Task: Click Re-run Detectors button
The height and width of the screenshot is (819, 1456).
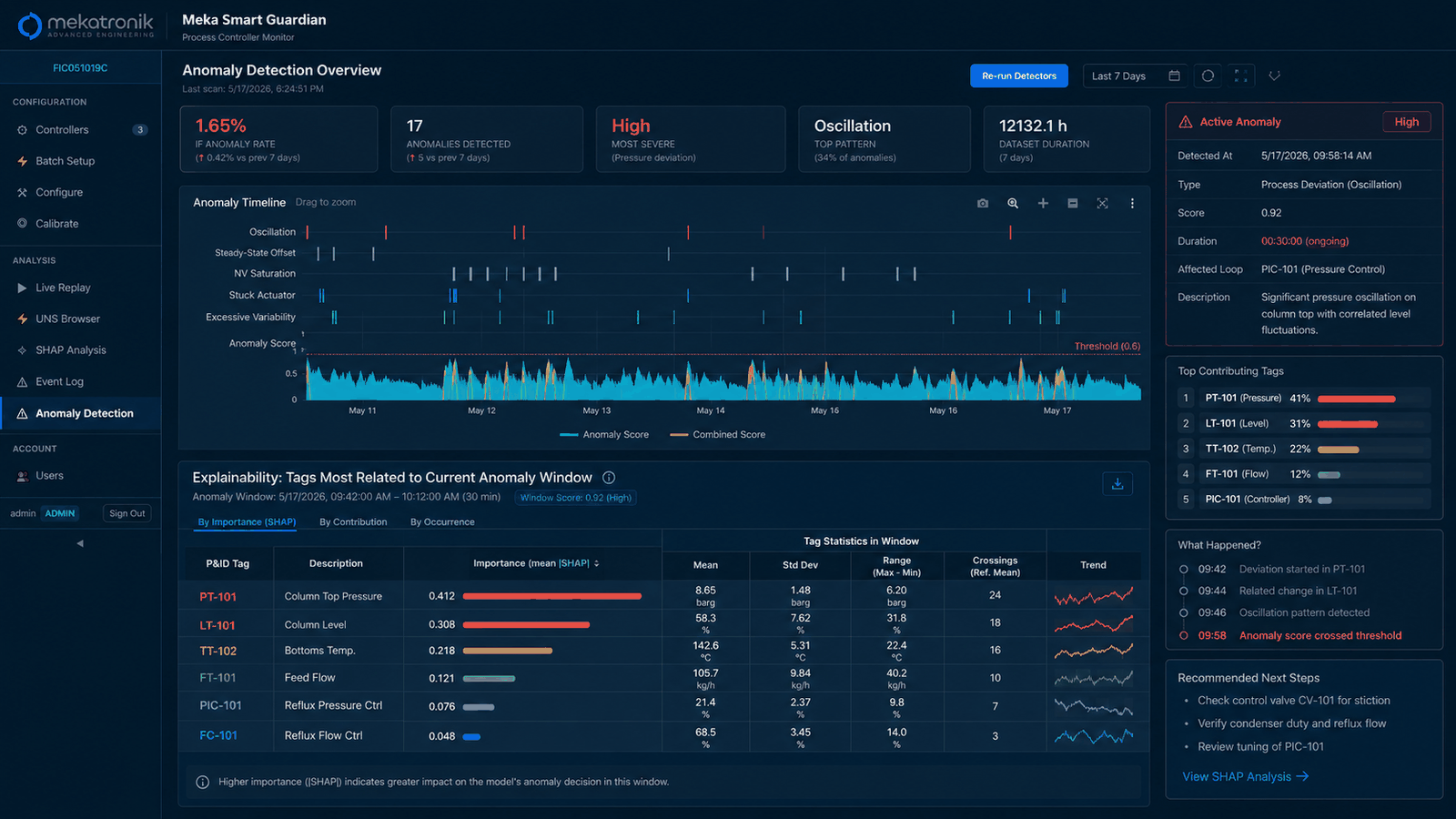Action: coord(1019,76)
